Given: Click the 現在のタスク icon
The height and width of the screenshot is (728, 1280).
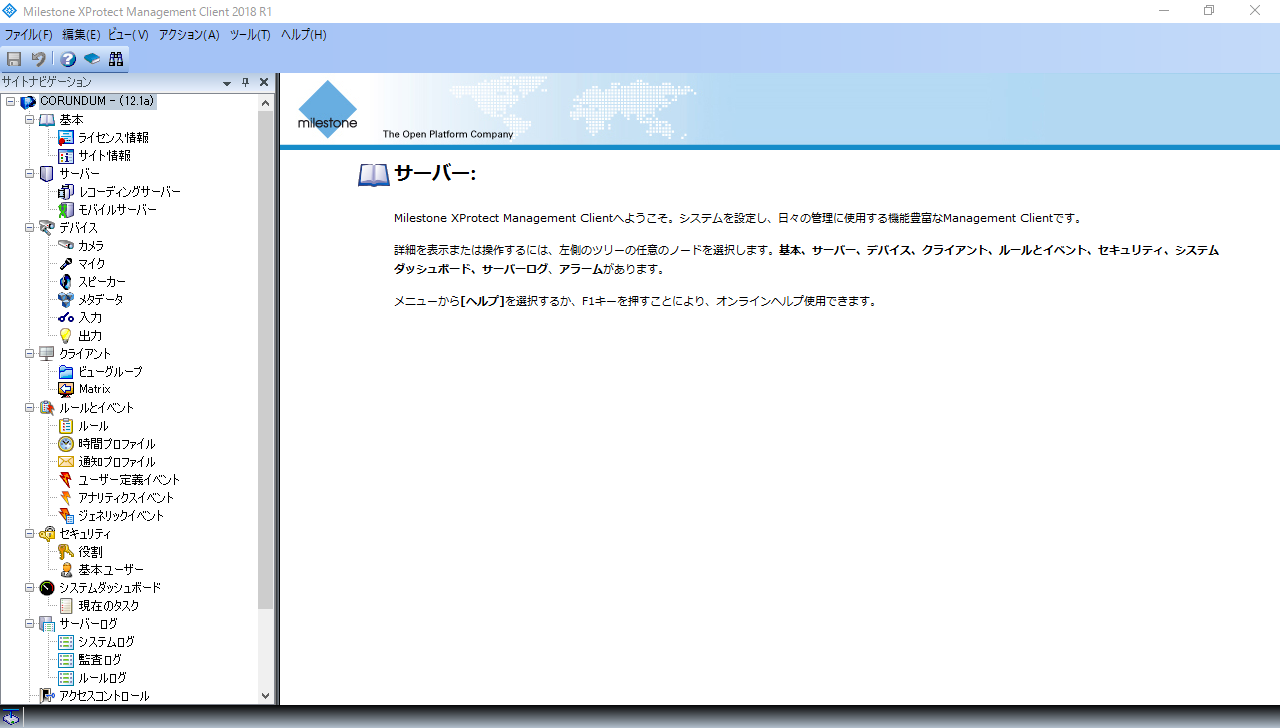Looking at the screenshot, I should [x=66, y=606].
